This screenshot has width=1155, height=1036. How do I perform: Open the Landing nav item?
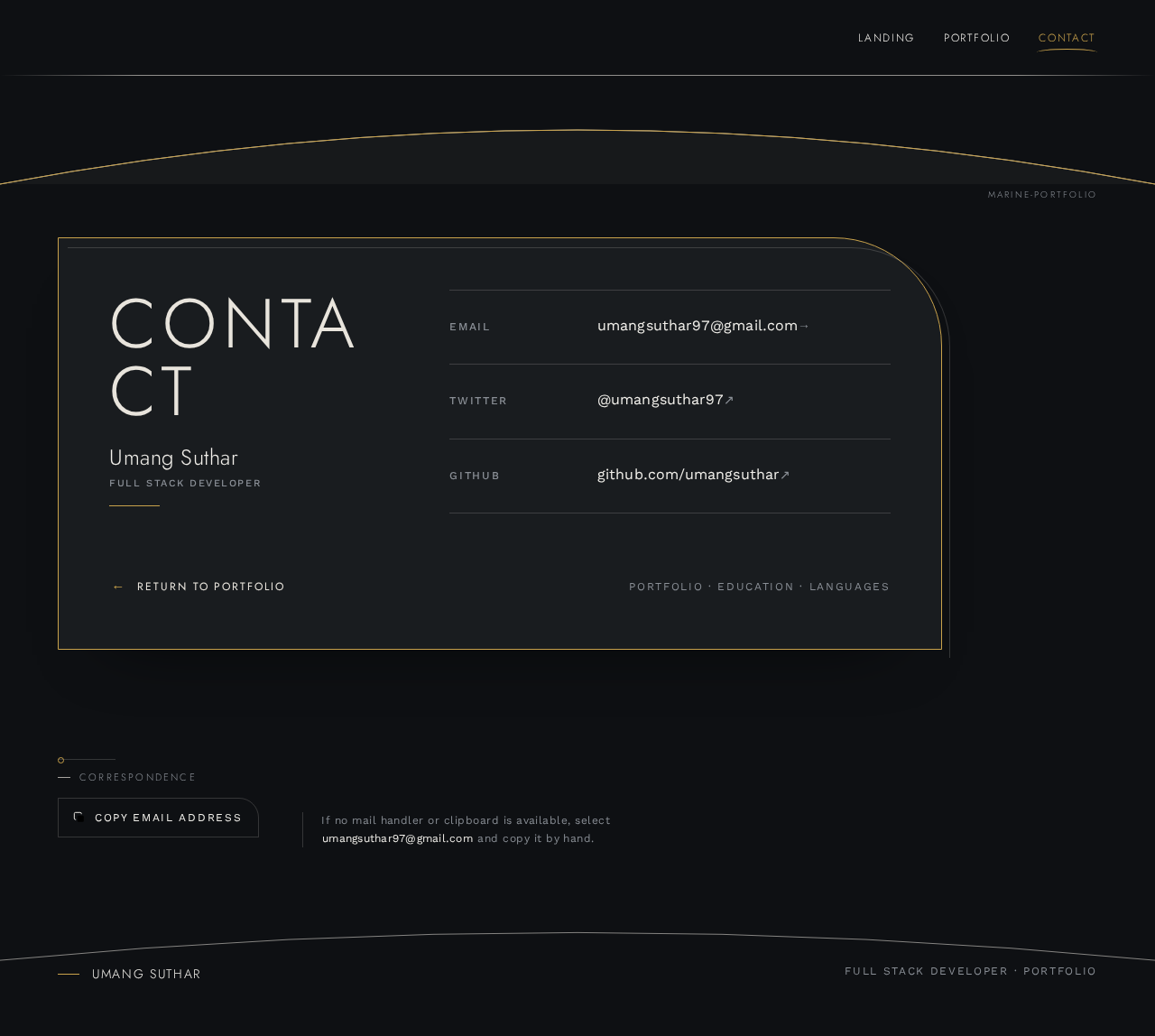(x=886, y=38)
